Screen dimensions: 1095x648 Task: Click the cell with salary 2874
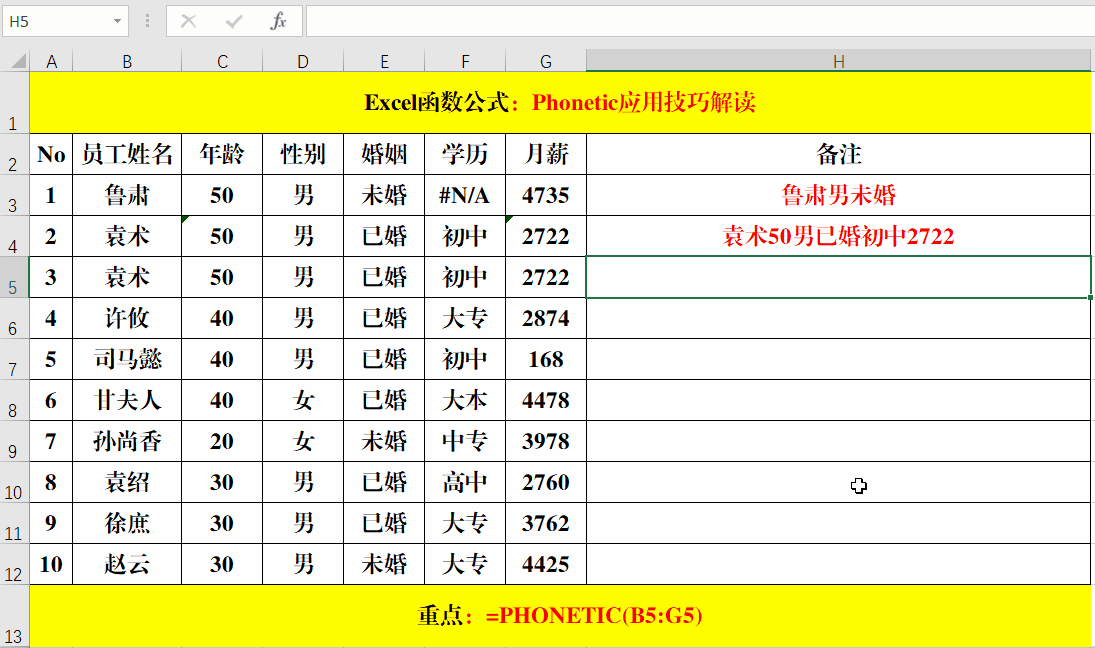pyautogui.click(x=546, y=318)
